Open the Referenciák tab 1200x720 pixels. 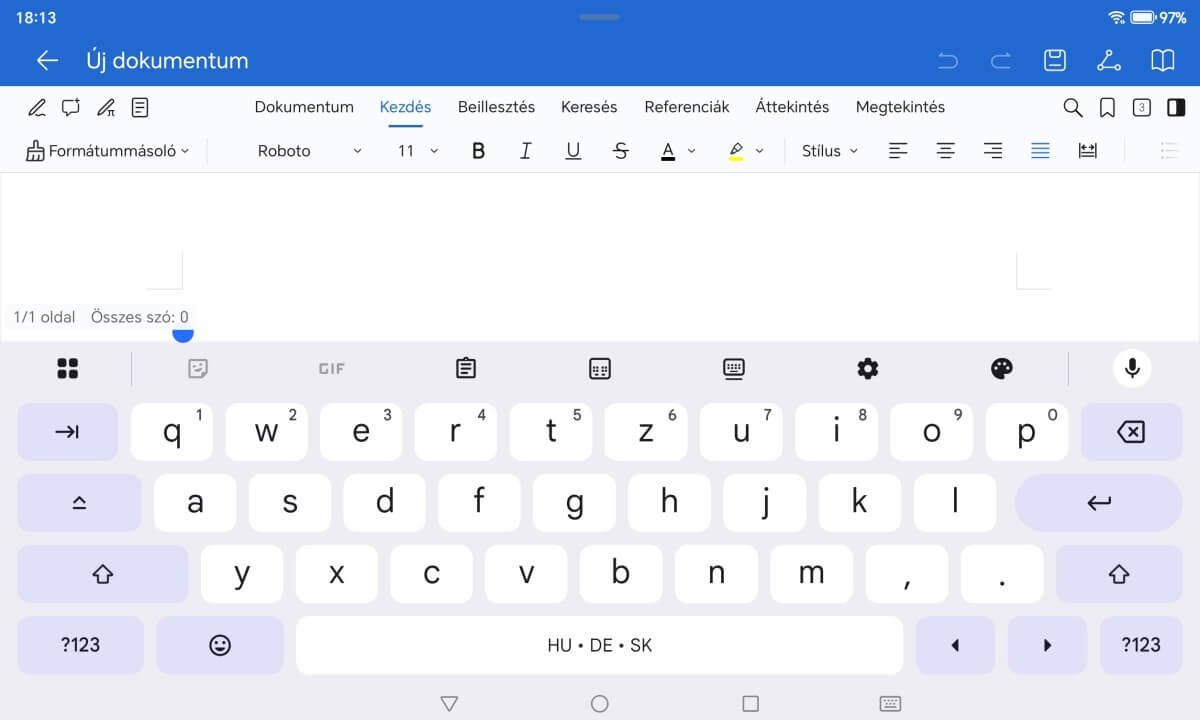[686, 107]
